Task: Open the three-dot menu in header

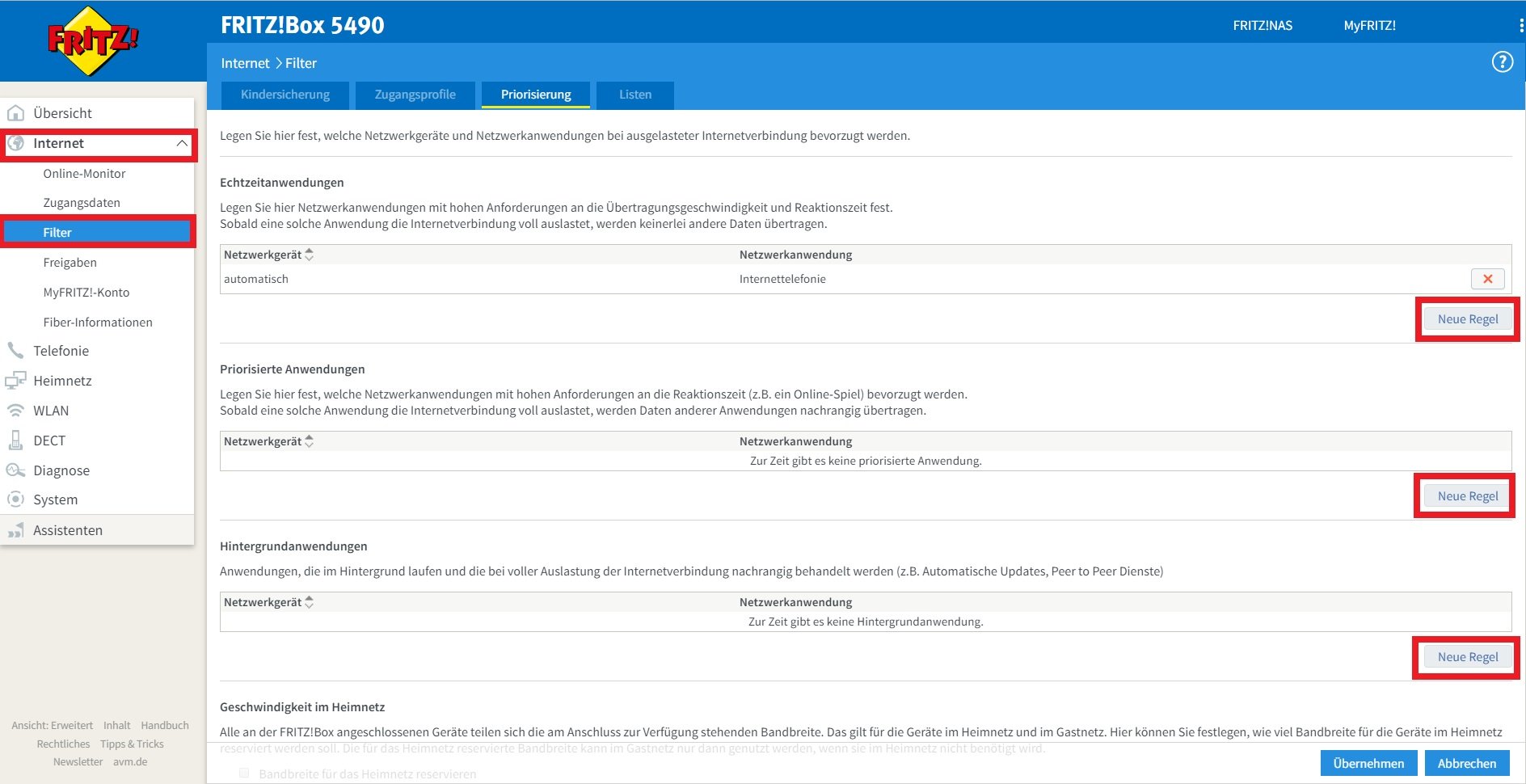Action: click(1521, 25)
